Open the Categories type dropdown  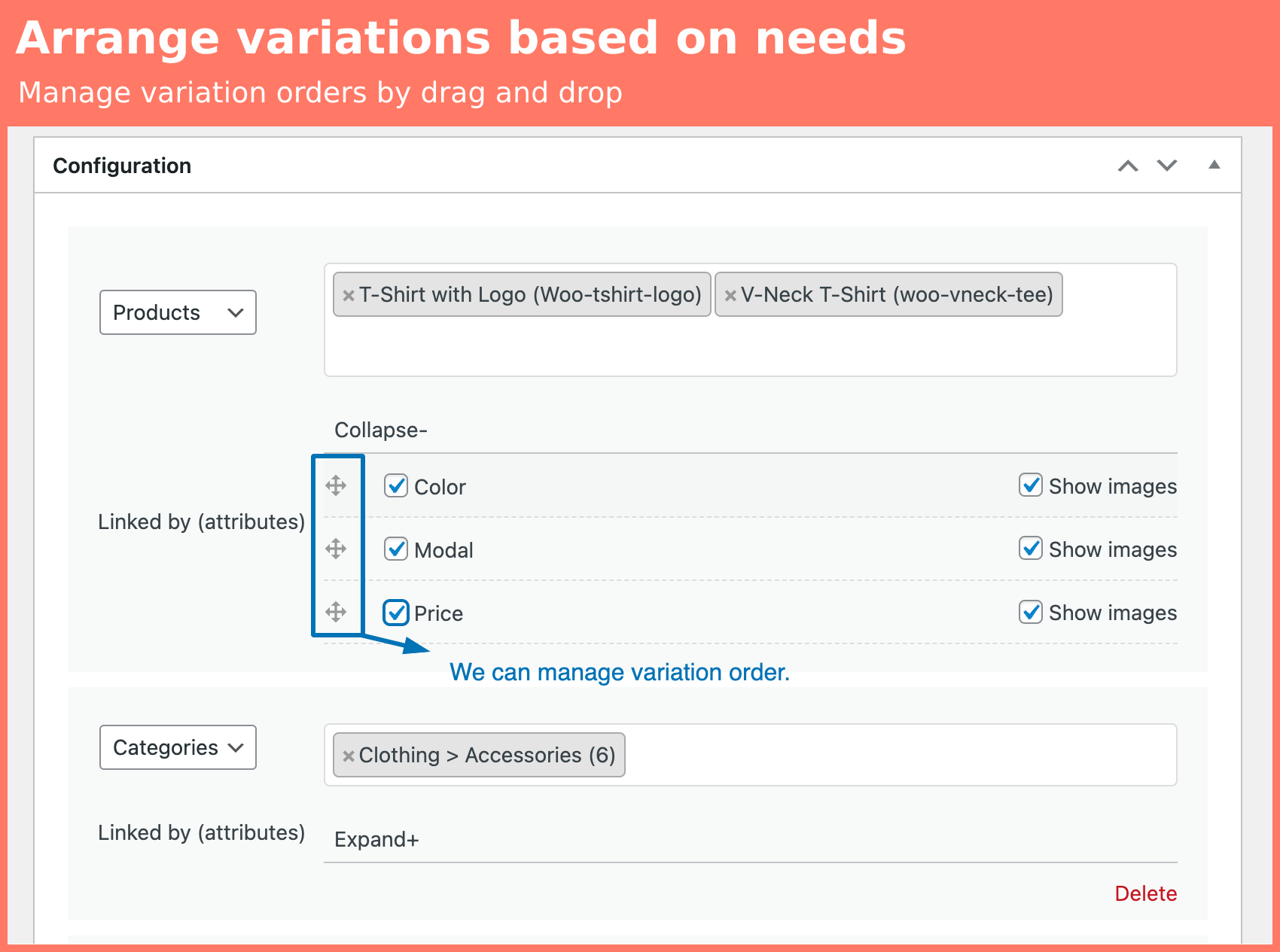178,747
